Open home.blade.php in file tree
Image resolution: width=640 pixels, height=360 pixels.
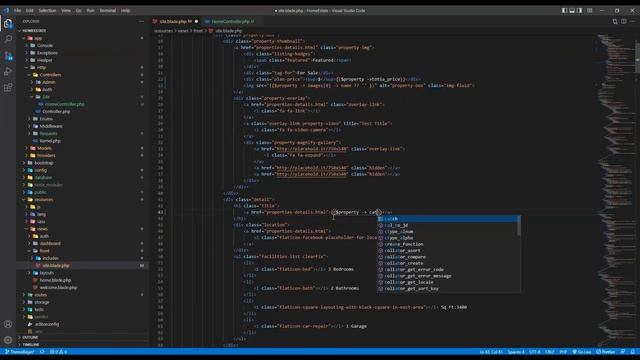pos(52,280)
